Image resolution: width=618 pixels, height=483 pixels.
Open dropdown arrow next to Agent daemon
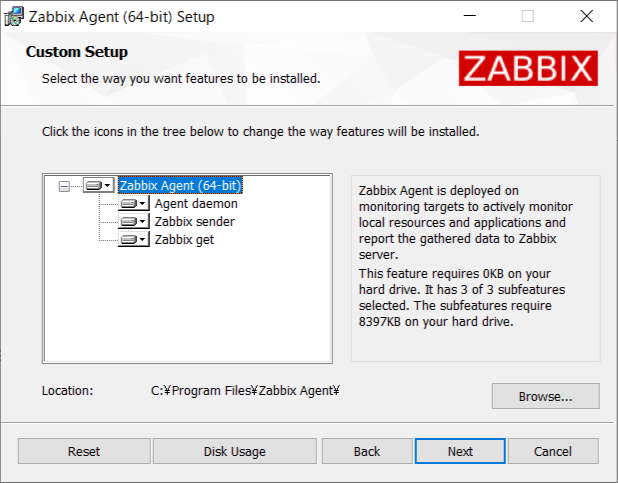tap(143, 204)
